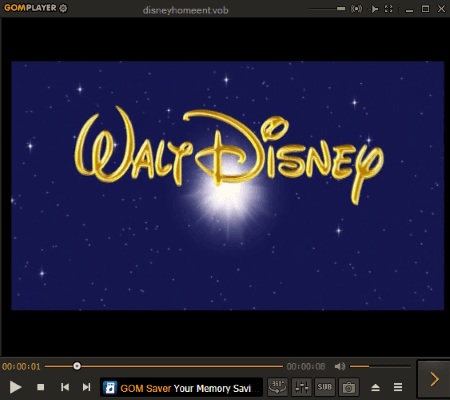The width and height of the screenshot is (450, 400).
Task: Skip to next file
Action: click(x=87, y=387)
